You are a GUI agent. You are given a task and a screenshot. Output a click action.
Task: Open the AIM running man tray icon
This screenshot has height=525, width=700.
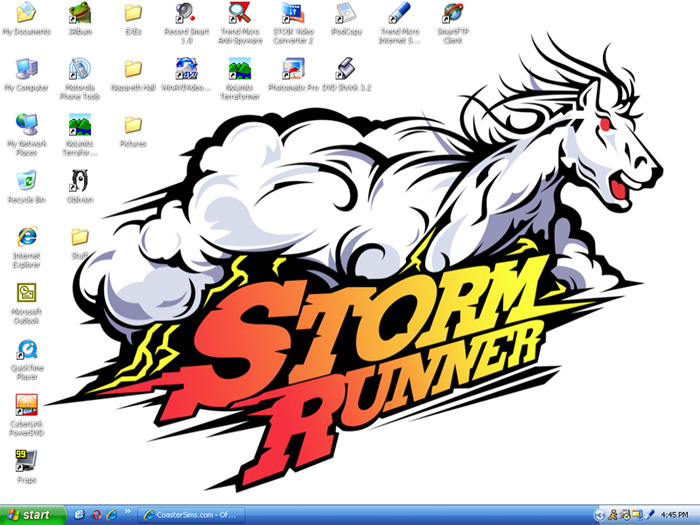(x=613, y=515)
